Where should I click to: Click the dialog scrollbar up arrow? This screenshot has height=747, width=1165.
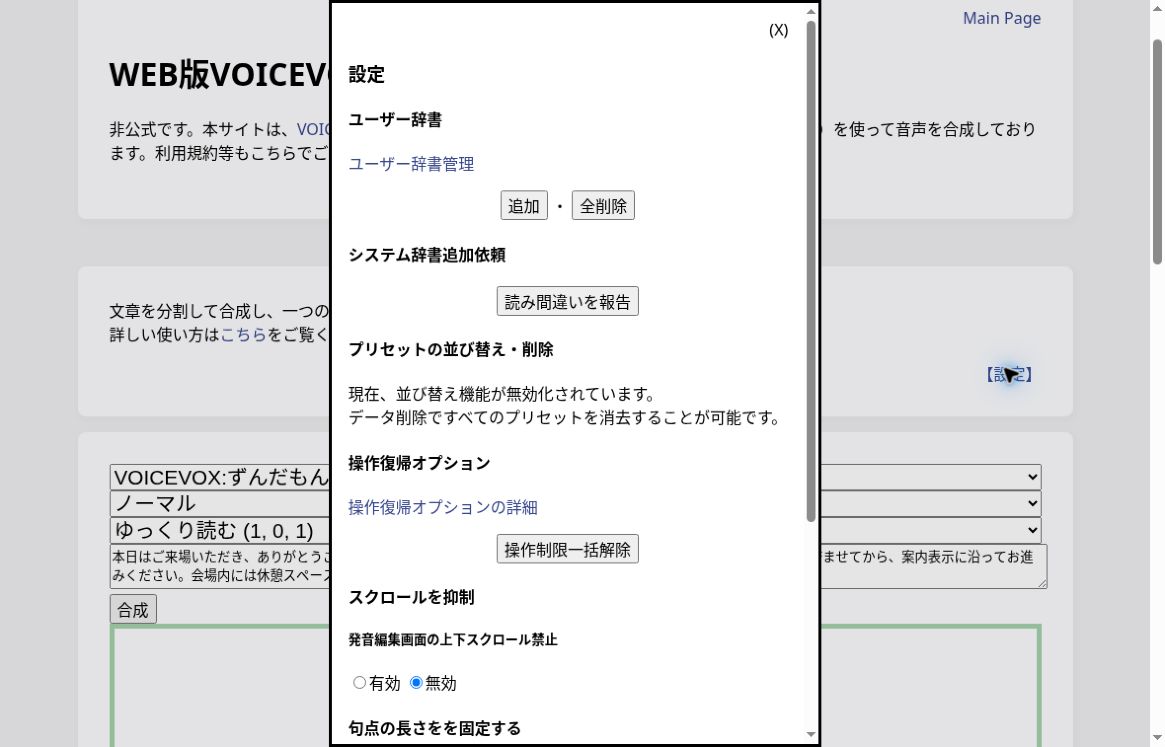(811, 10)
